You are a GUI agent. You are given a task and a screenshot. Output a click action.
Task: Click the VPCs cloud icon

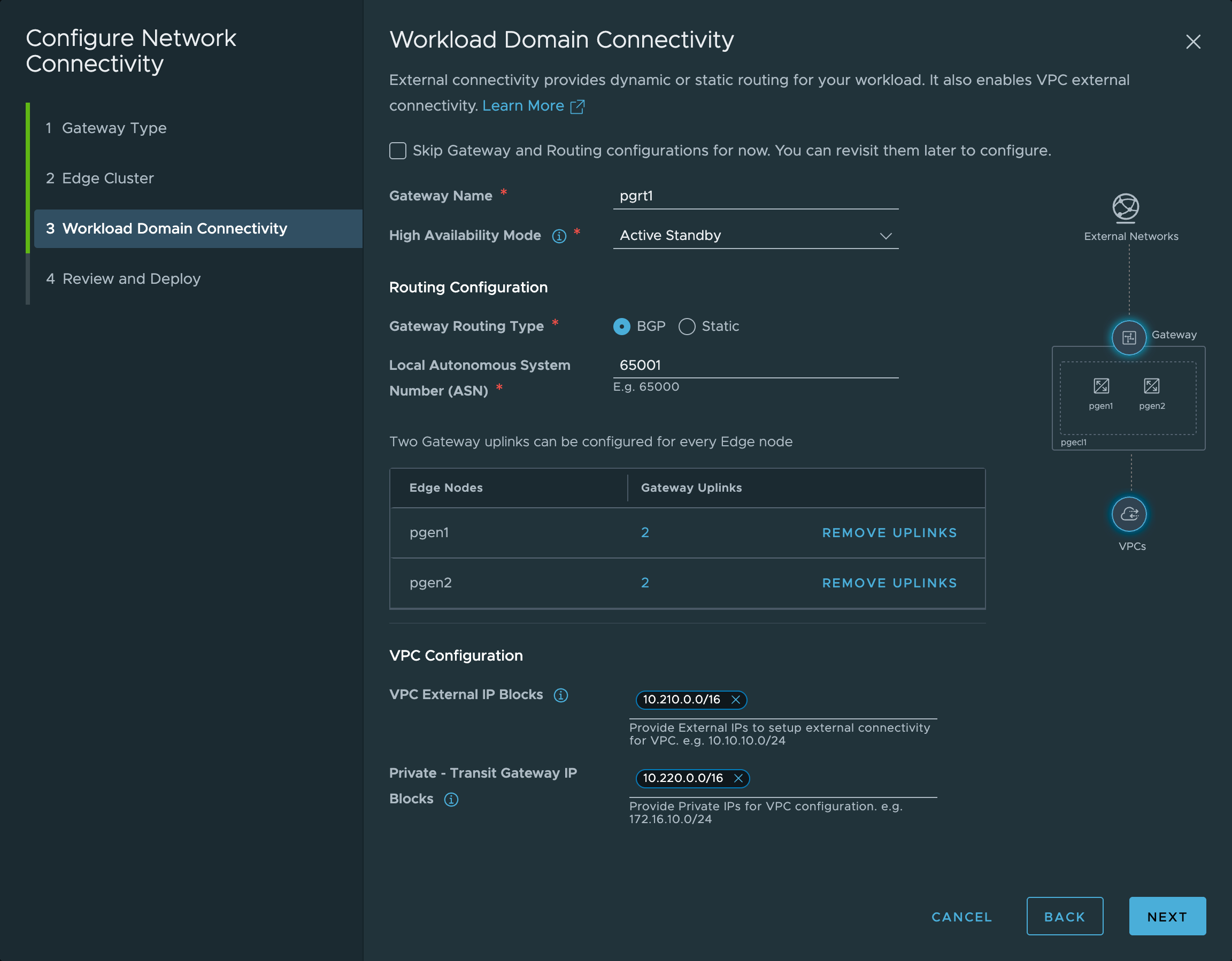click(1129, 514)
